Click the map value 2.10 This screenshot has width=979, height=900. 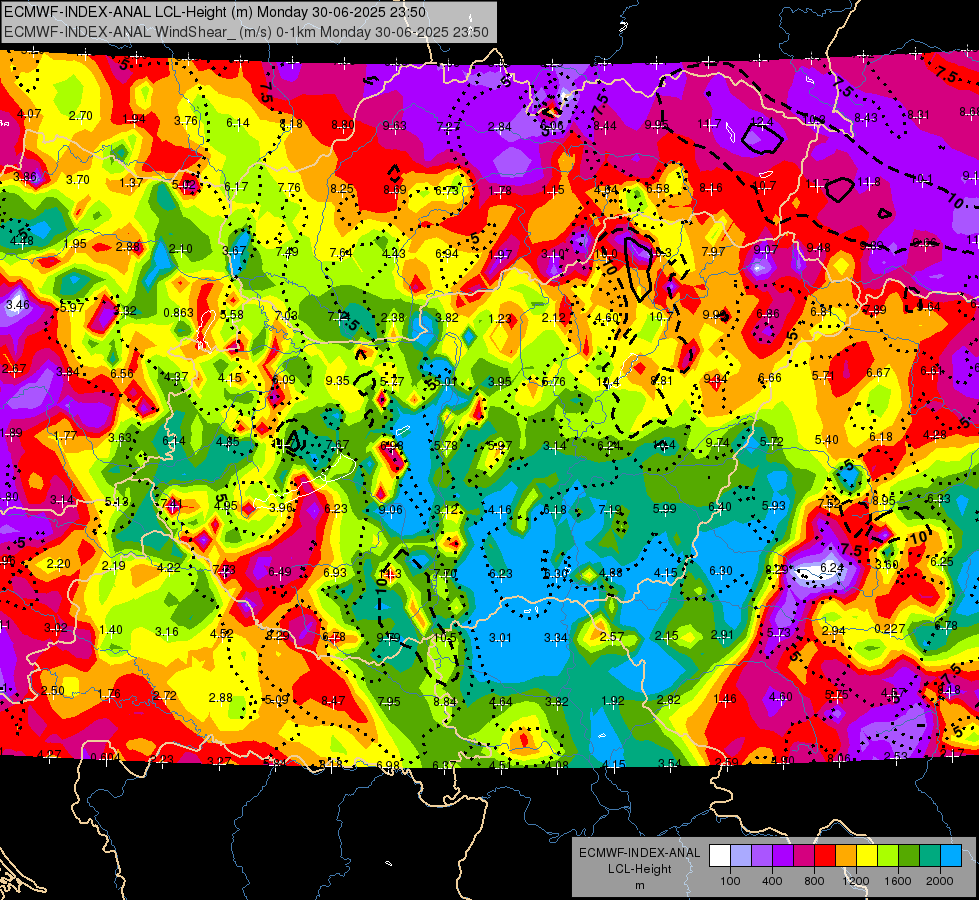click(181, 249)
